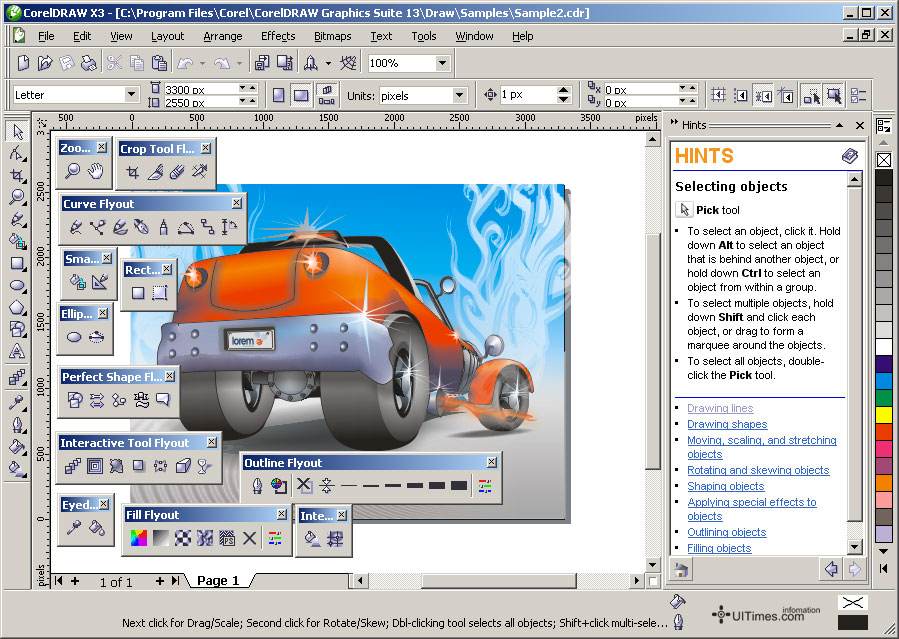Screen dimensions: 899x639
Task: Select the Paintbucket tool in Eyedropper flyout
Action: click(x=96, y=528)
